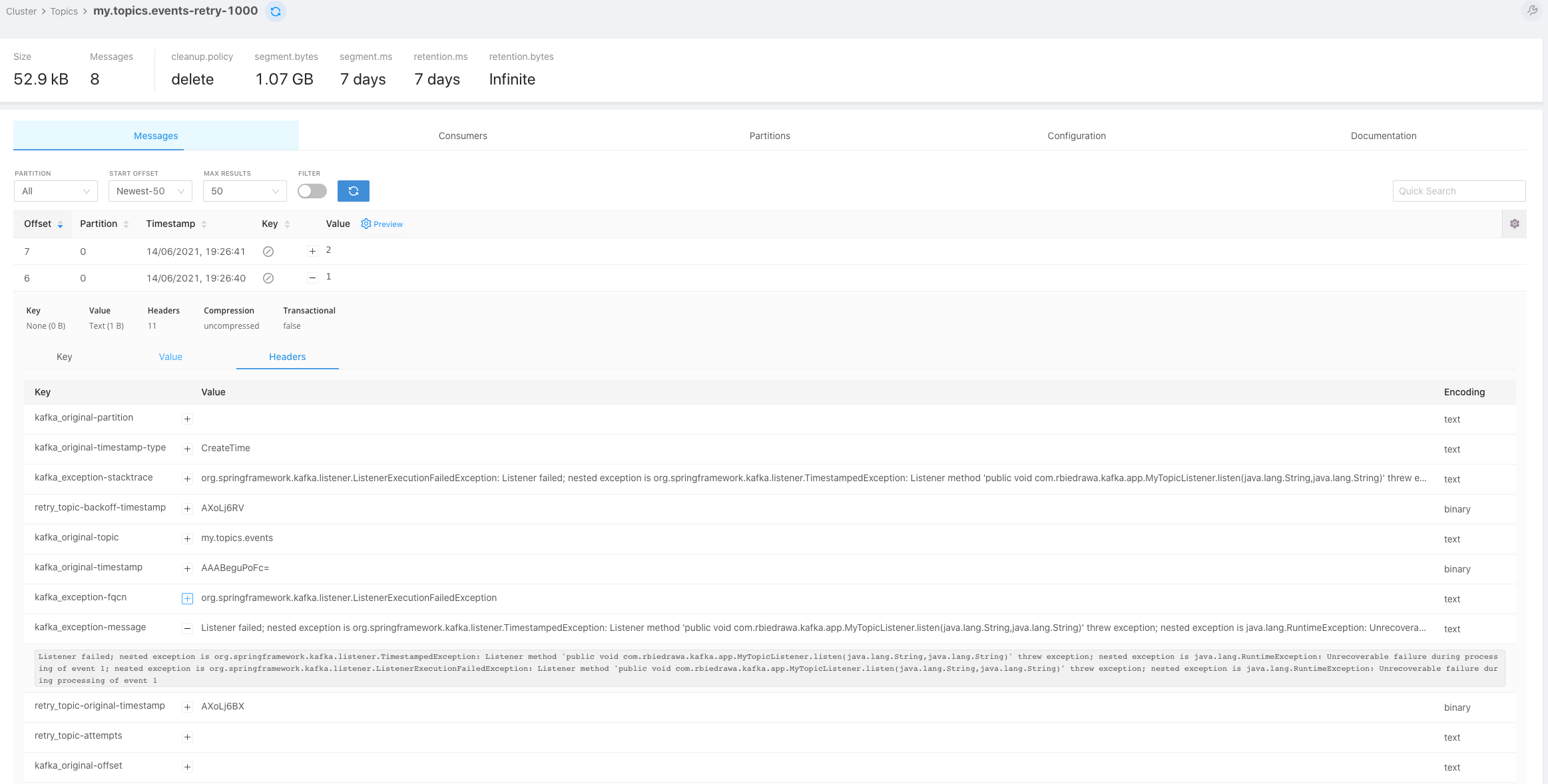Toggle the Filter switch on
Image resolution: width=1548 pixels, height=784 pixels.
tap(312, 191)
